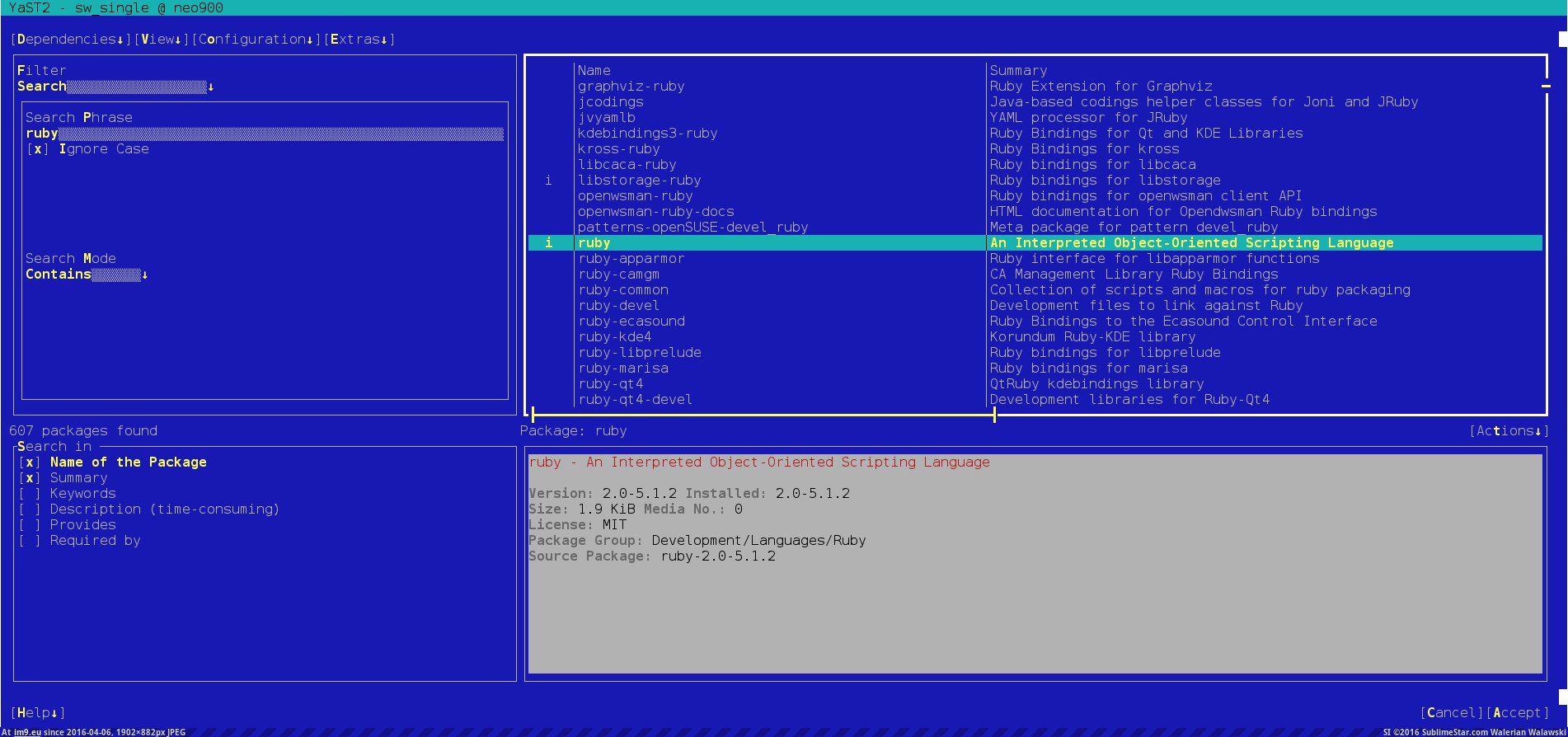This screenshot has height=737, width=1568.
Task: Expand the Filter Search dropdown
Action: 115,87
